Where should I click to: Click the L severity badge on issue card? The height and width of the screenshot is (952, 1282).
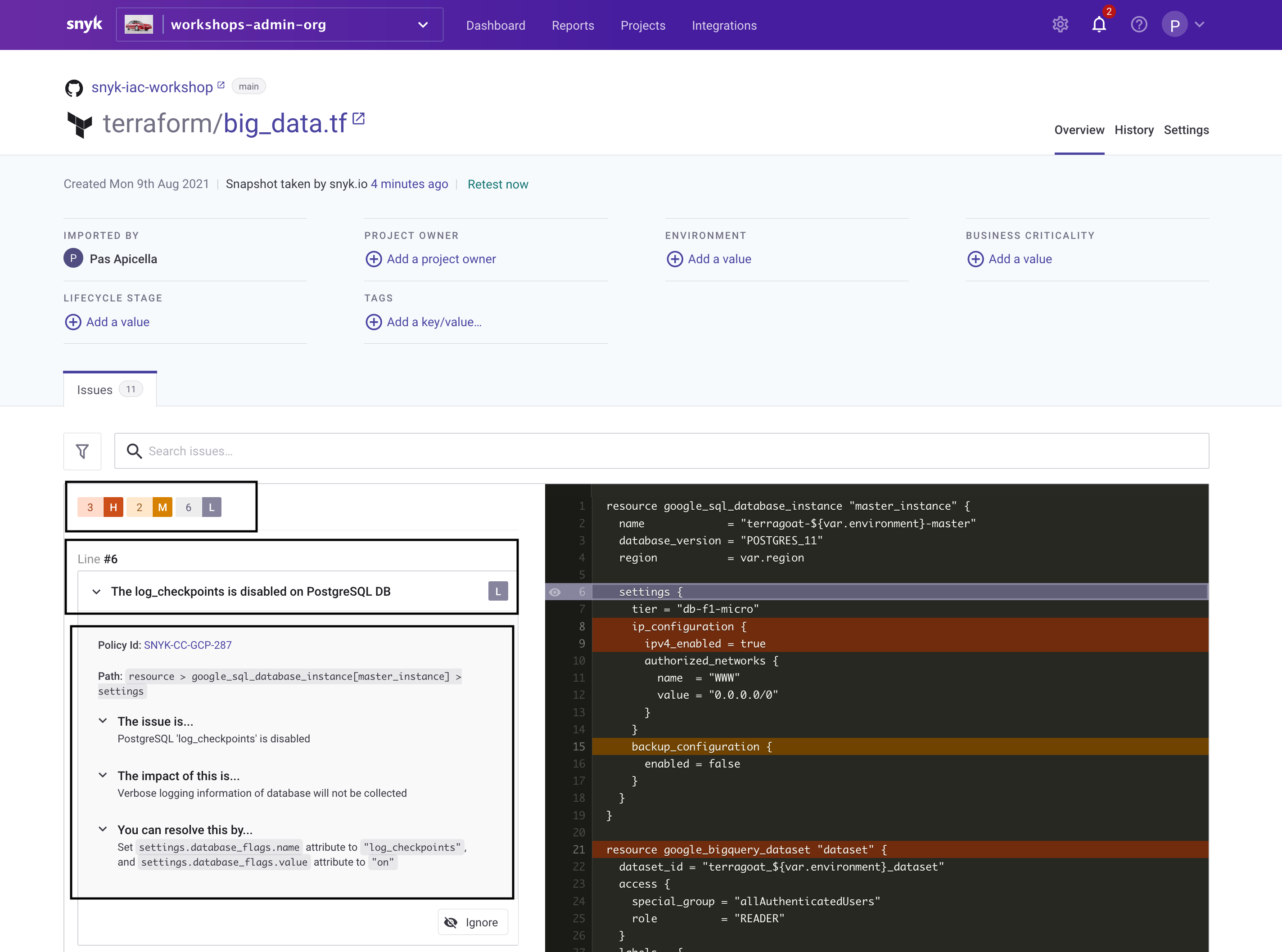tap(498, 591)
